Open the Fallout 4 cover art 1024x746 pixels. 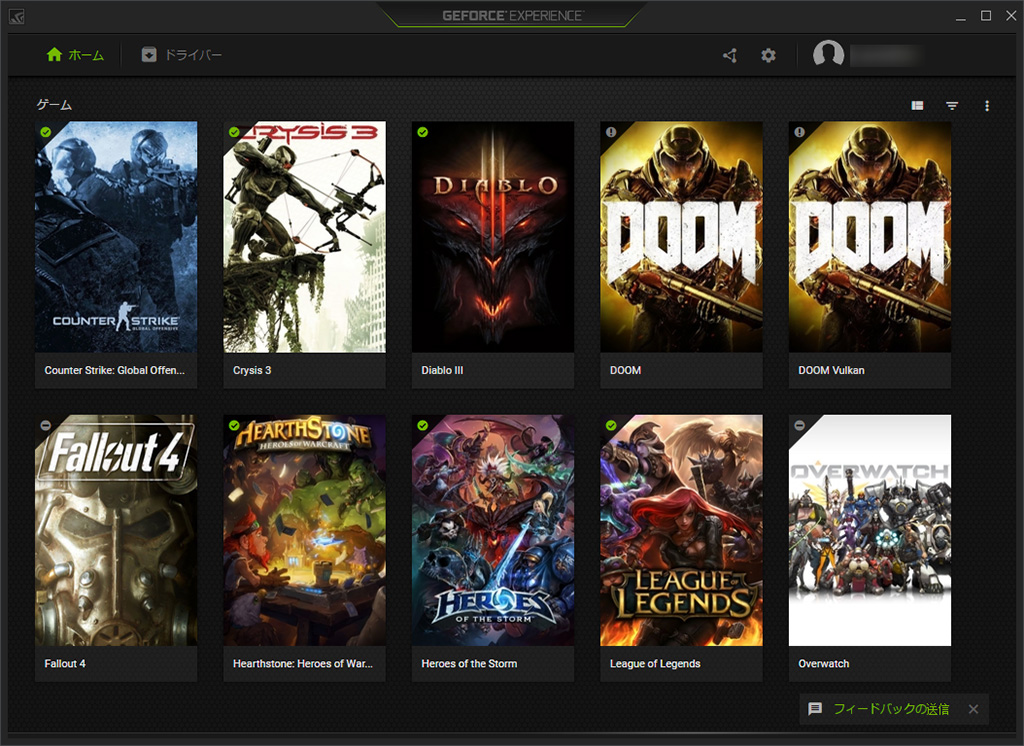coord(116,530)
